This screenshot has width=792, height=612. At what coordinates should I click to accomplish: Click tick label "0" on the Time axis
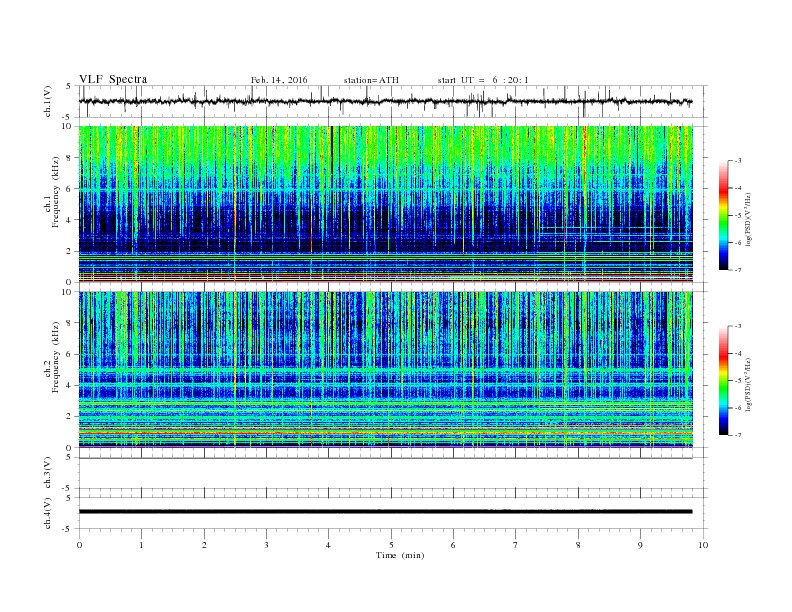coord(79,545)
